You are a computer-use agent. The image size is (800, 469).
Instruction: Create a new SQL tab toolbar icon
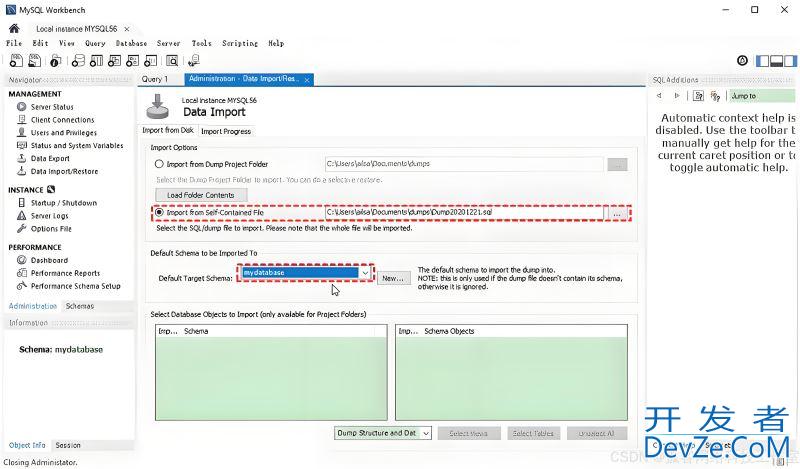point(16,61)
